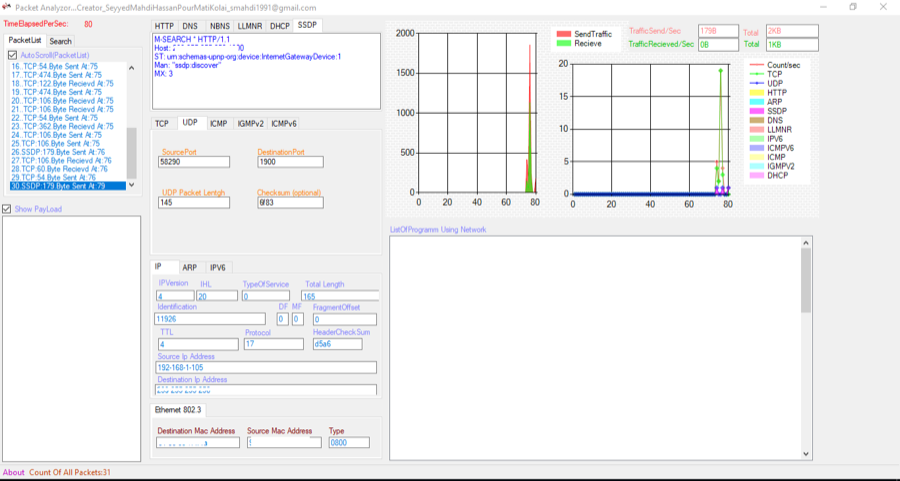Open the IGMPv2 tab

pyautogui.click(x=250, y=124)
